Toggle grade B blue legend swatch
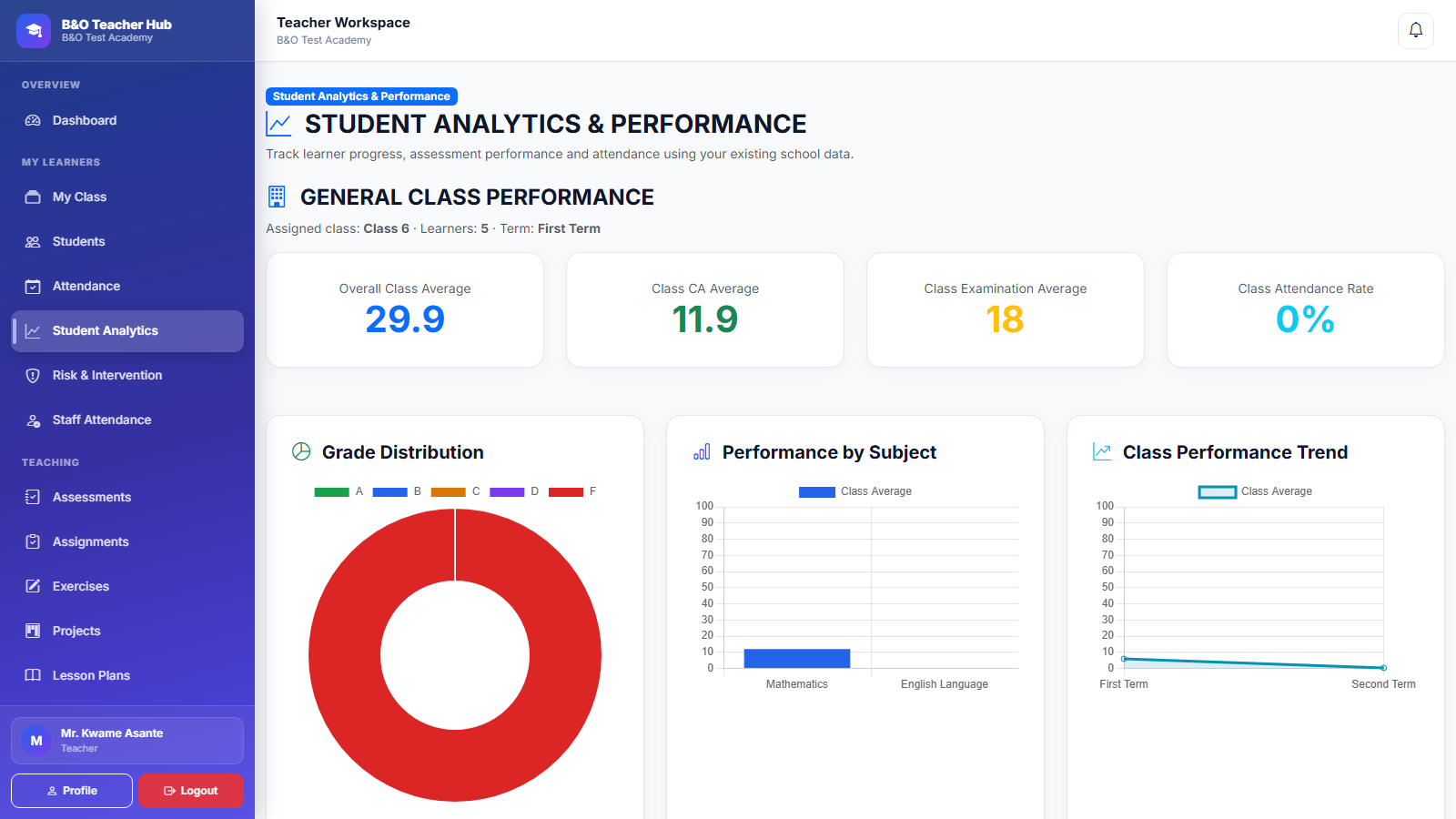The image size is (1456, 819). [390, 491]
